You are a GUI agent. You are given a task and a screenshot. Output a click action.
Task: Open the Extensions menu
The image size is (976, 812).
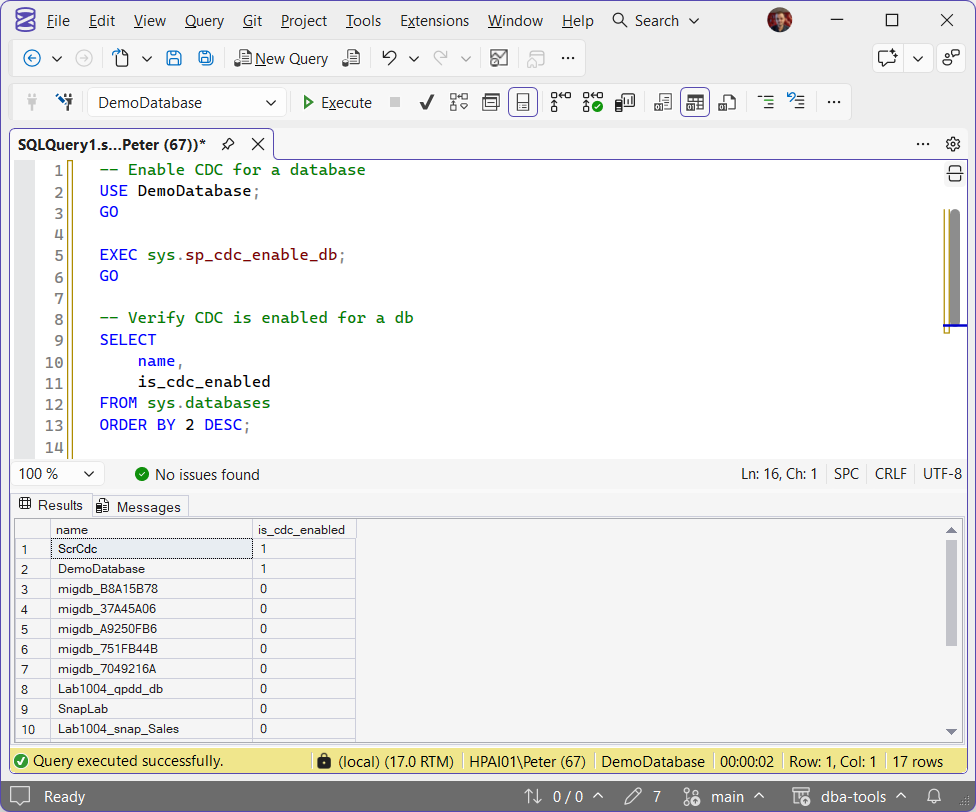[434, 21]
